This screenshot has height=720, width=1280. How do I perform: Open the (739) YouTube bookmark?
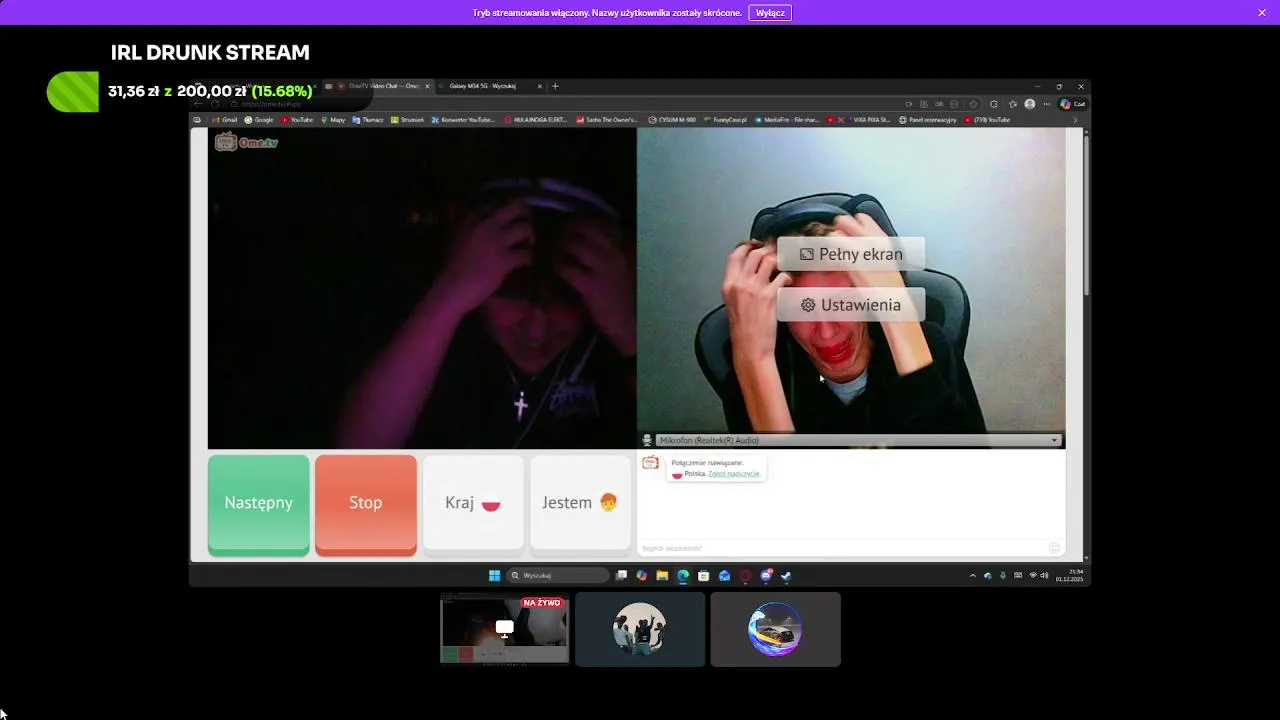(988, 120)
